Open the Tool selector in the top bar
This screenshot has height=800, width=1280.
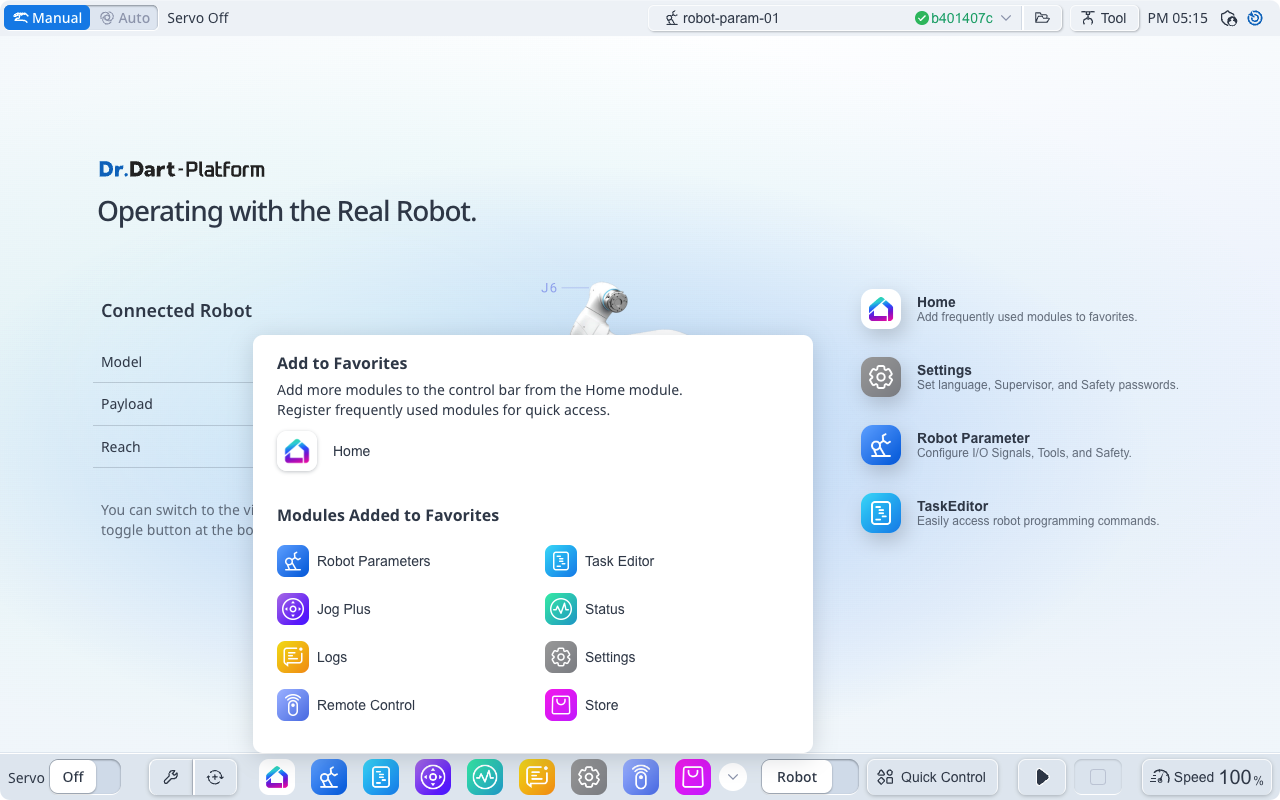tap(1104, 18)
